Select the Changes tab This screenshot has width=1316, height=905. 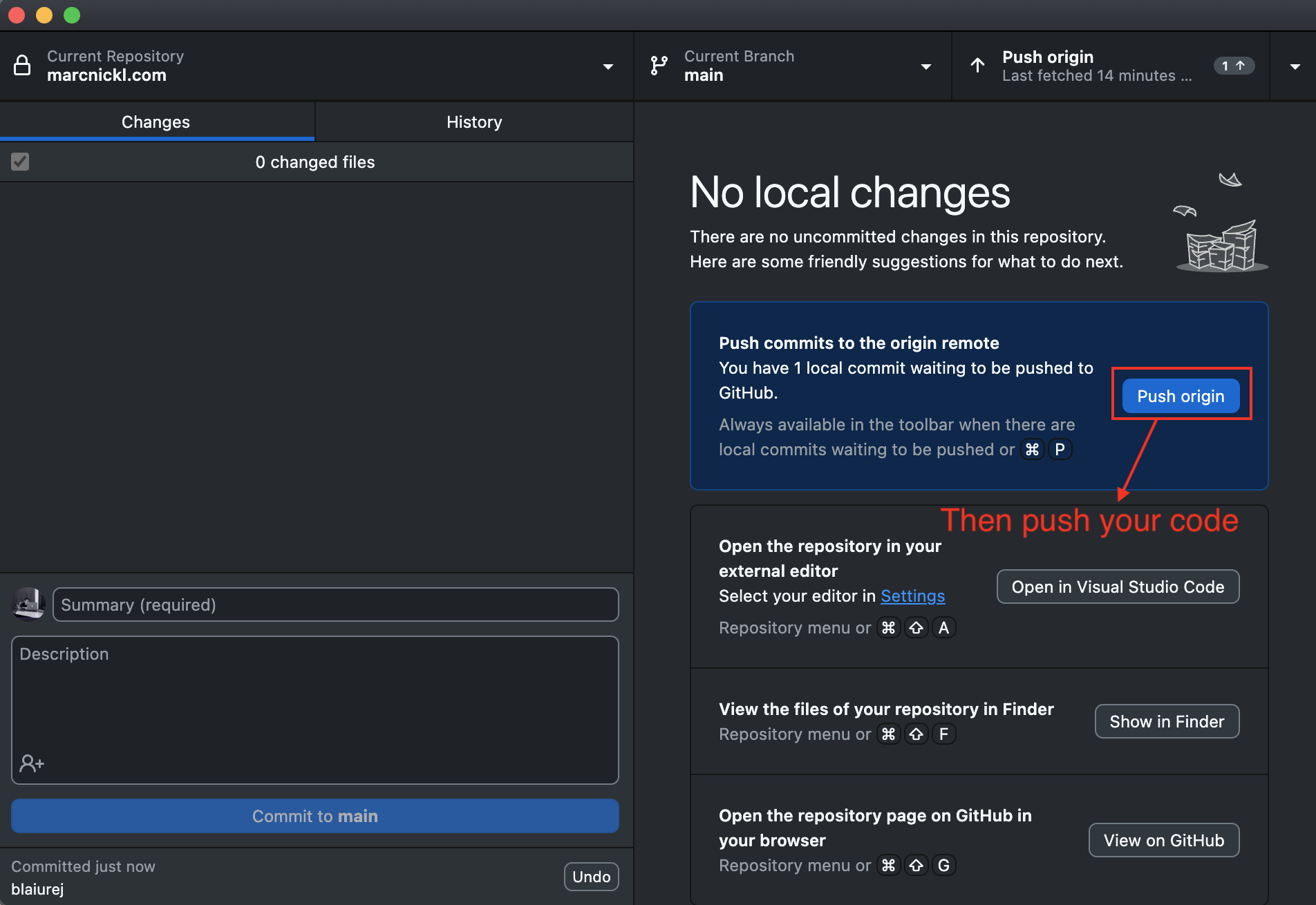click(x=156, y=122)
